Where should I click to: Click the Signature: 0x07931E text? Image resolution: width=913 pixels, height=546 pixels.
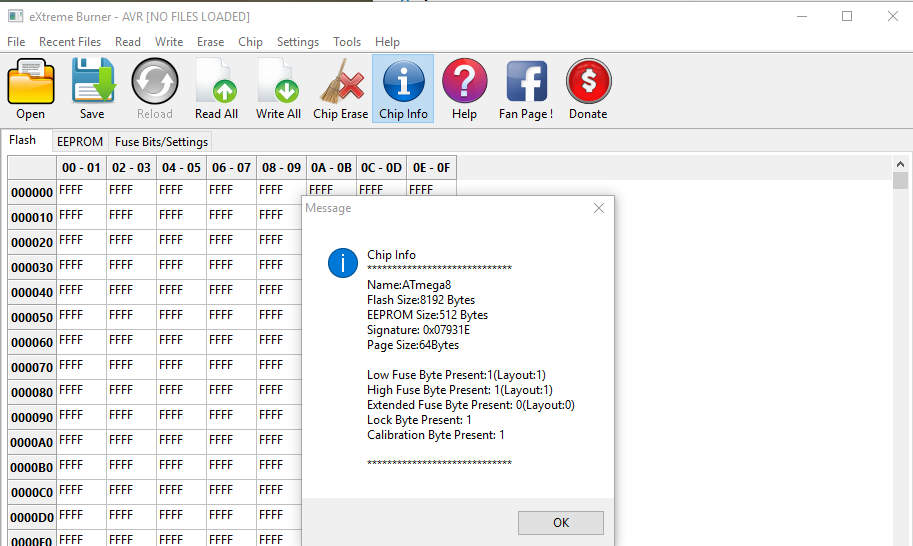(418, 330)
